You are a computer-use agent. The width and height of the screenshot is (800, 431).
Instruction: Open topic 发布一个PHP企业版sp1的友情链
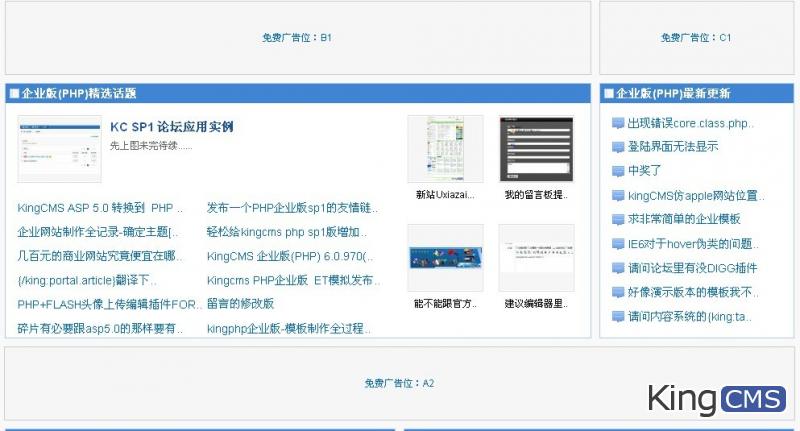point(292,208)
